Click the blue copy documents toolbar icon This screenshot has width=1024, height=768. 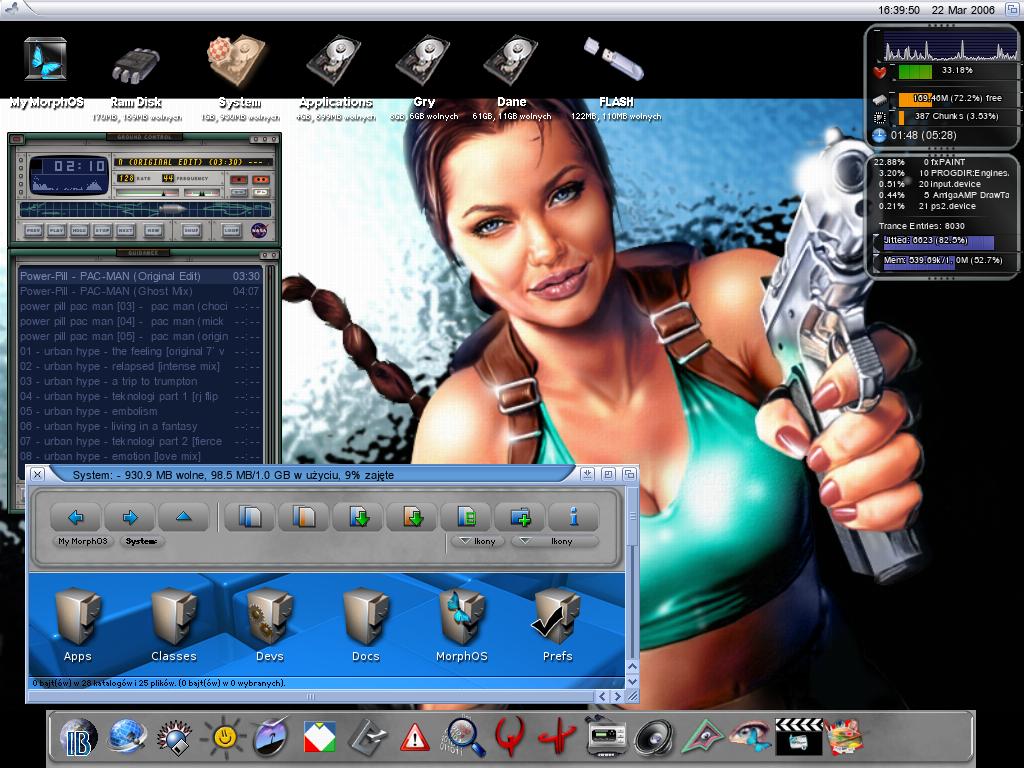tap(250, 517)
